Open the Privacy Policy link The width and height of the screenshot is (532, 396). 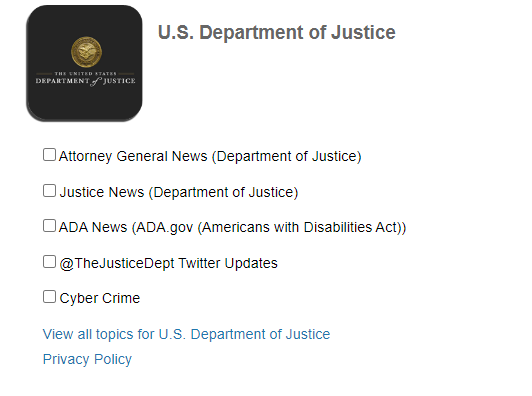(87, 359)
